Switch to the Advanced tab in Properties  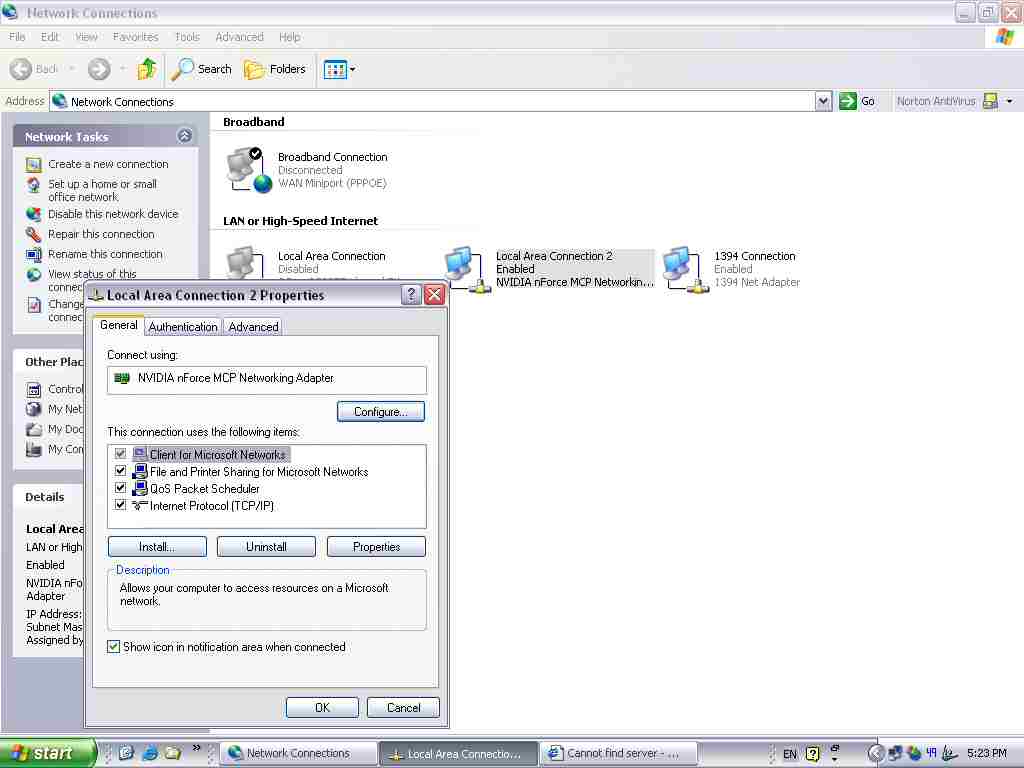pyautogui.click(x=253, y=327)
